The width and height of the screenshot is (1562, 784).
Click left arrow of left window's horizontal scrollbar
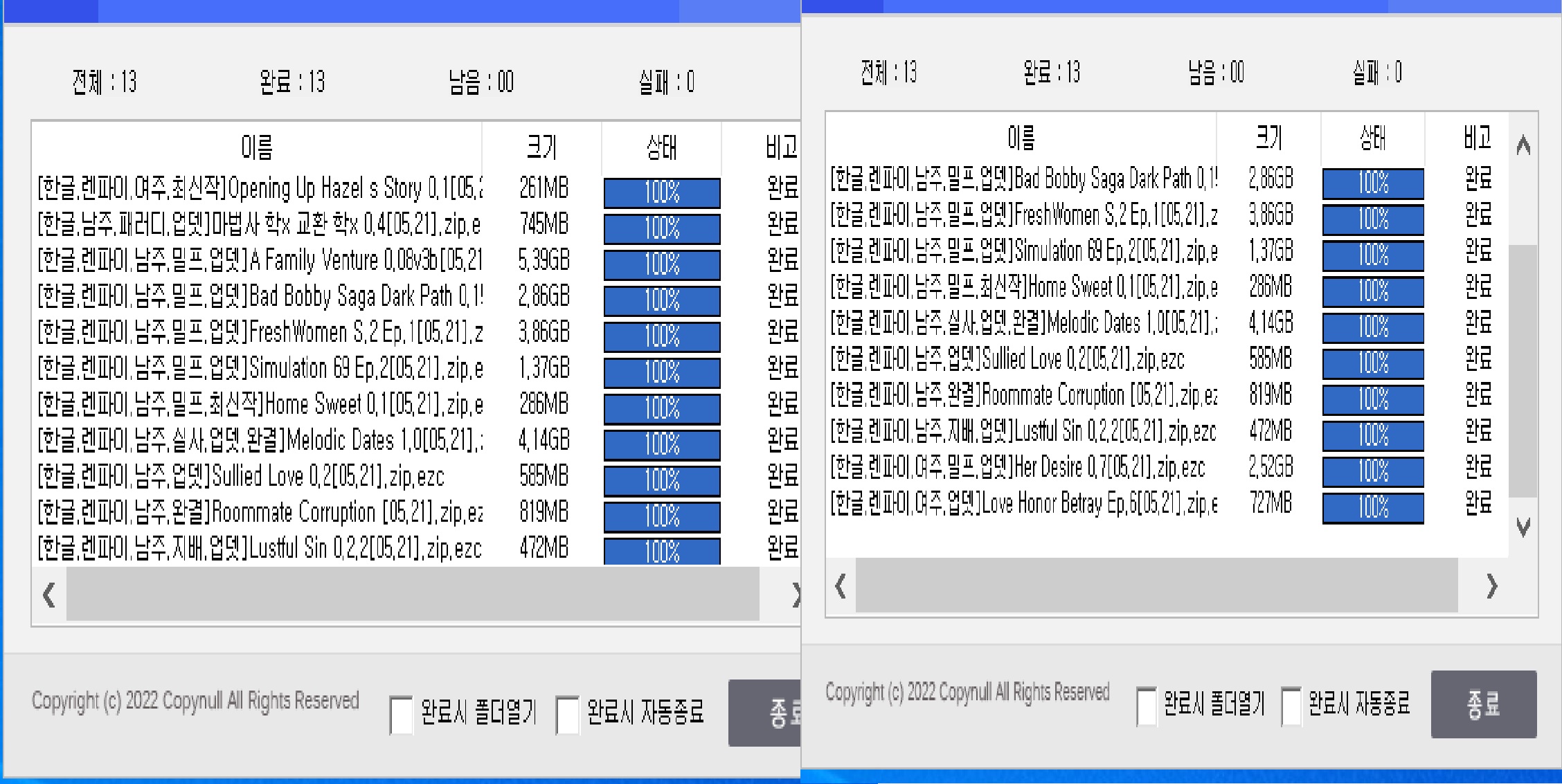coord(48,594)
